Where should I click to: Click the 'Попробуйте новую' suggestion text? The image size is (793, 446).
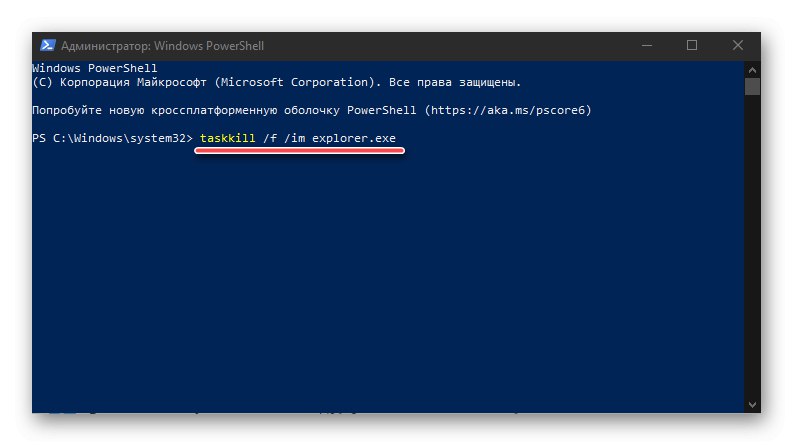pyautogui.click(x=90, y=109)
